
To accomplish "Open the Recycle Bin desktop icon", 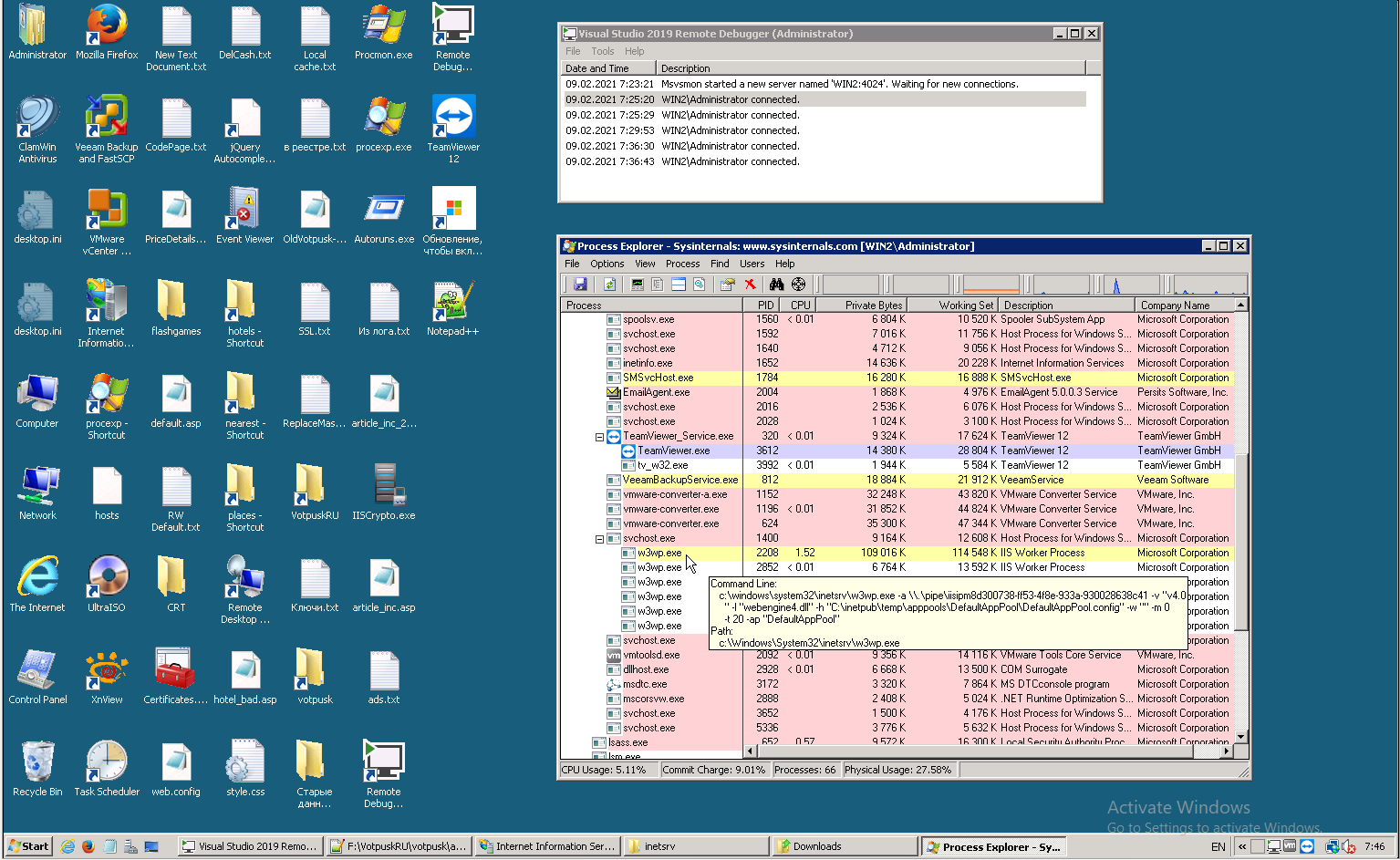I will 37,769.
